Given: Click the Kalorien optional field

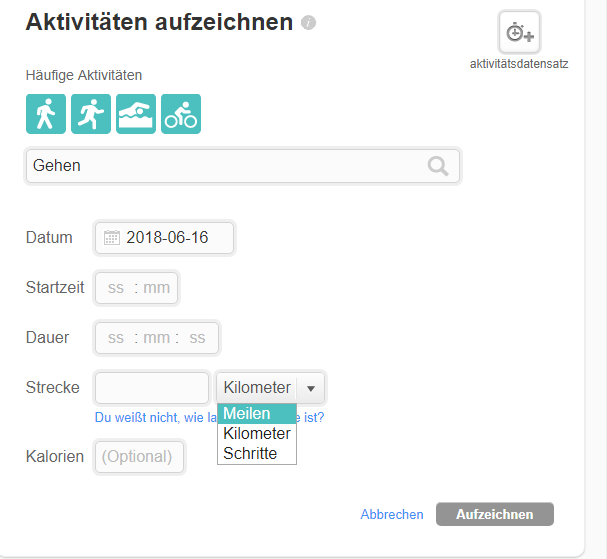Looking at the screenshot, I should 139,457.
